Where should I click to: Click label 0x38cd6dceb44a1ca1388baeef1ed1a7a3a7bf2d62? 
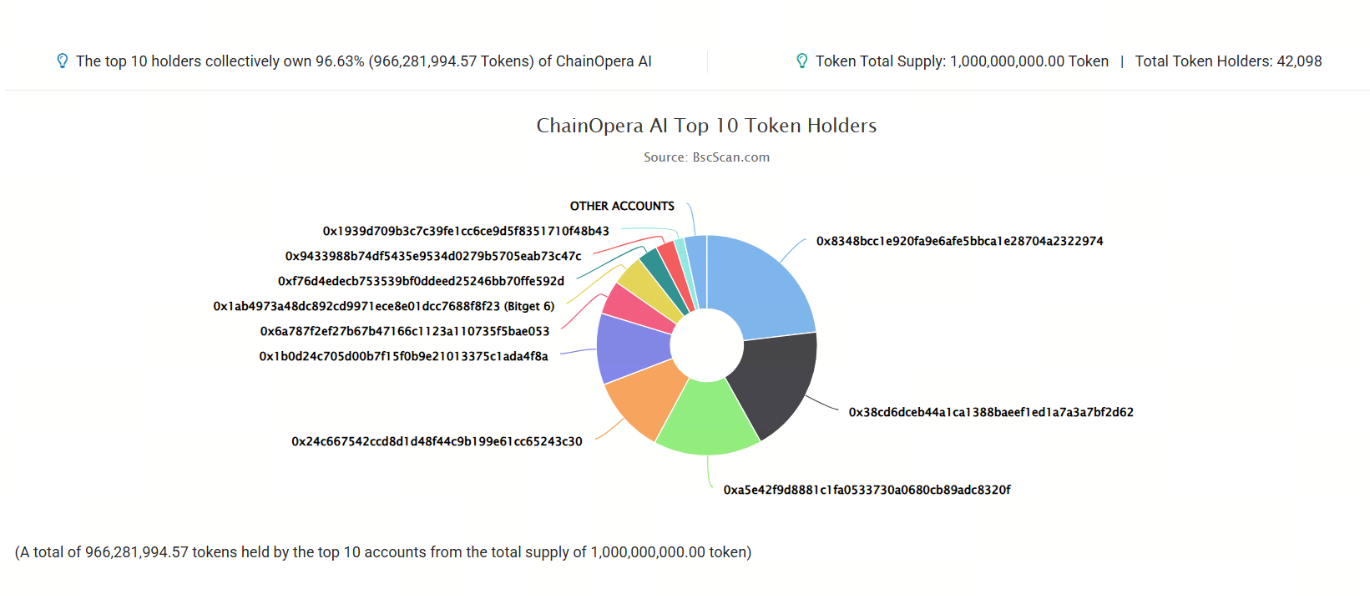point(991,411)
